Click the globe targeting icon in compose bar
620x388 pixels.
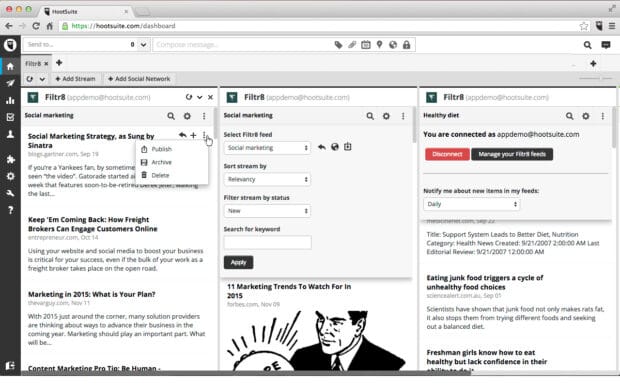coord(393,45)
